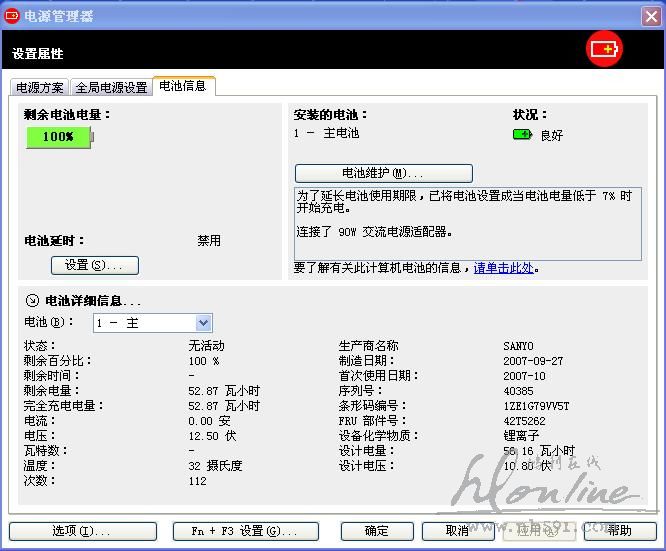Collapse the 电池详细信息 section arrow icon

coord(32,300)
